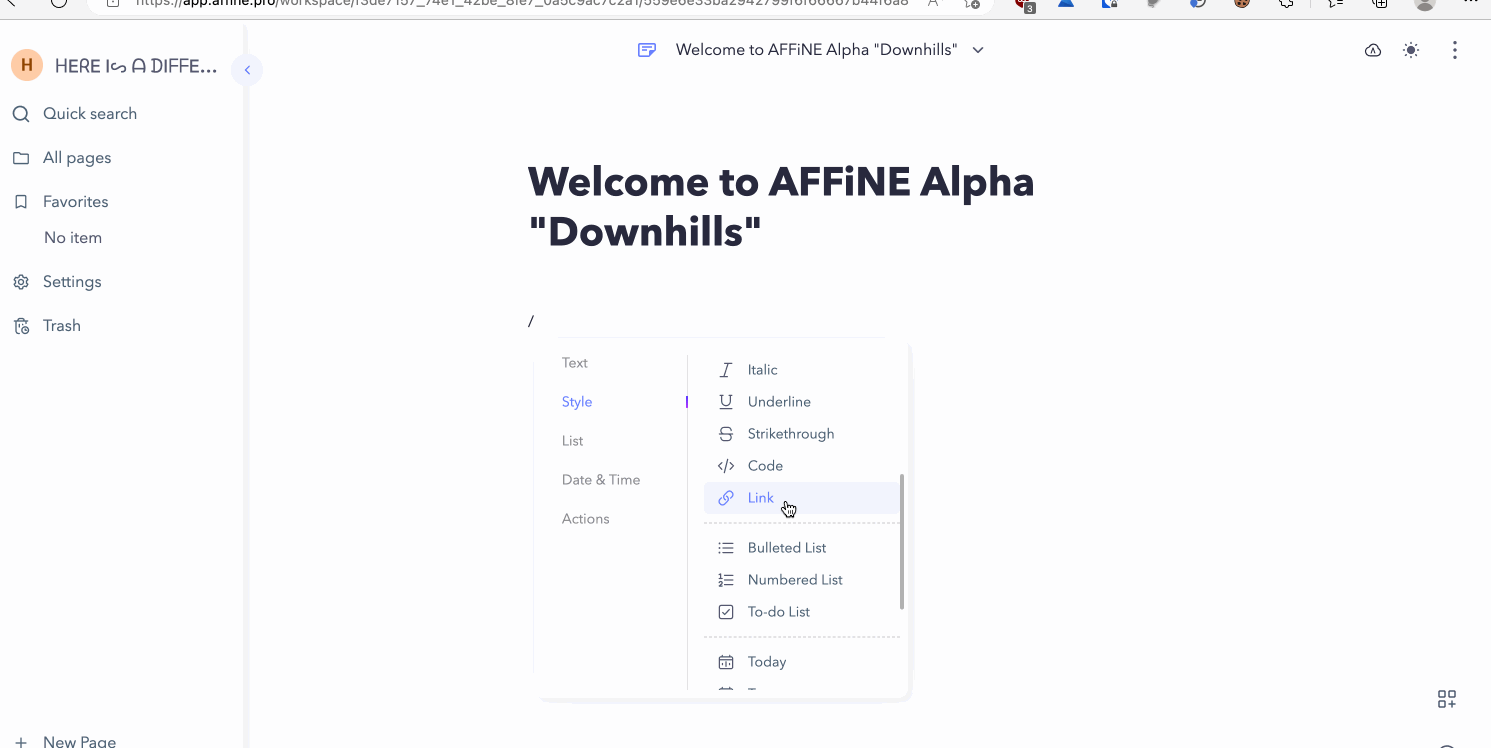
Task: Select Italic from the style menu
Action: (x=762, y=369)
